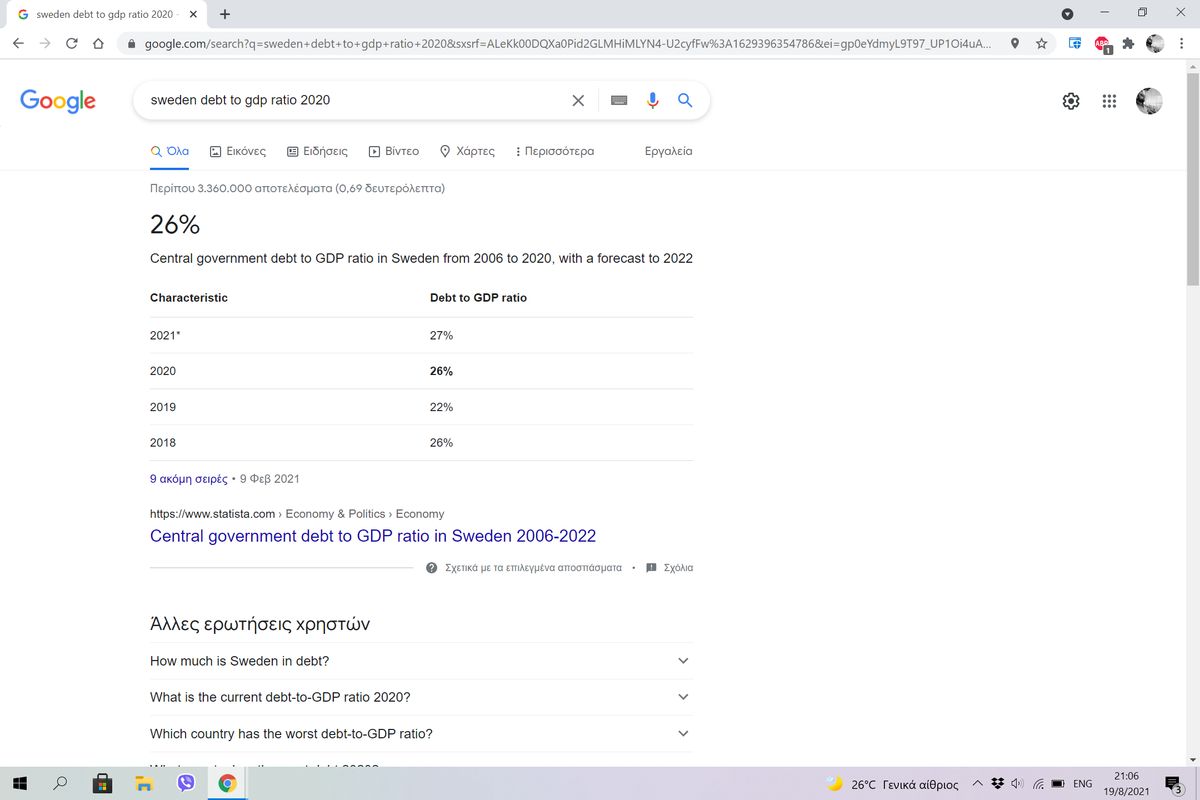1200x800 pixels.
Task: Switch to the Ειδήσεις tab
Action: 317,152
